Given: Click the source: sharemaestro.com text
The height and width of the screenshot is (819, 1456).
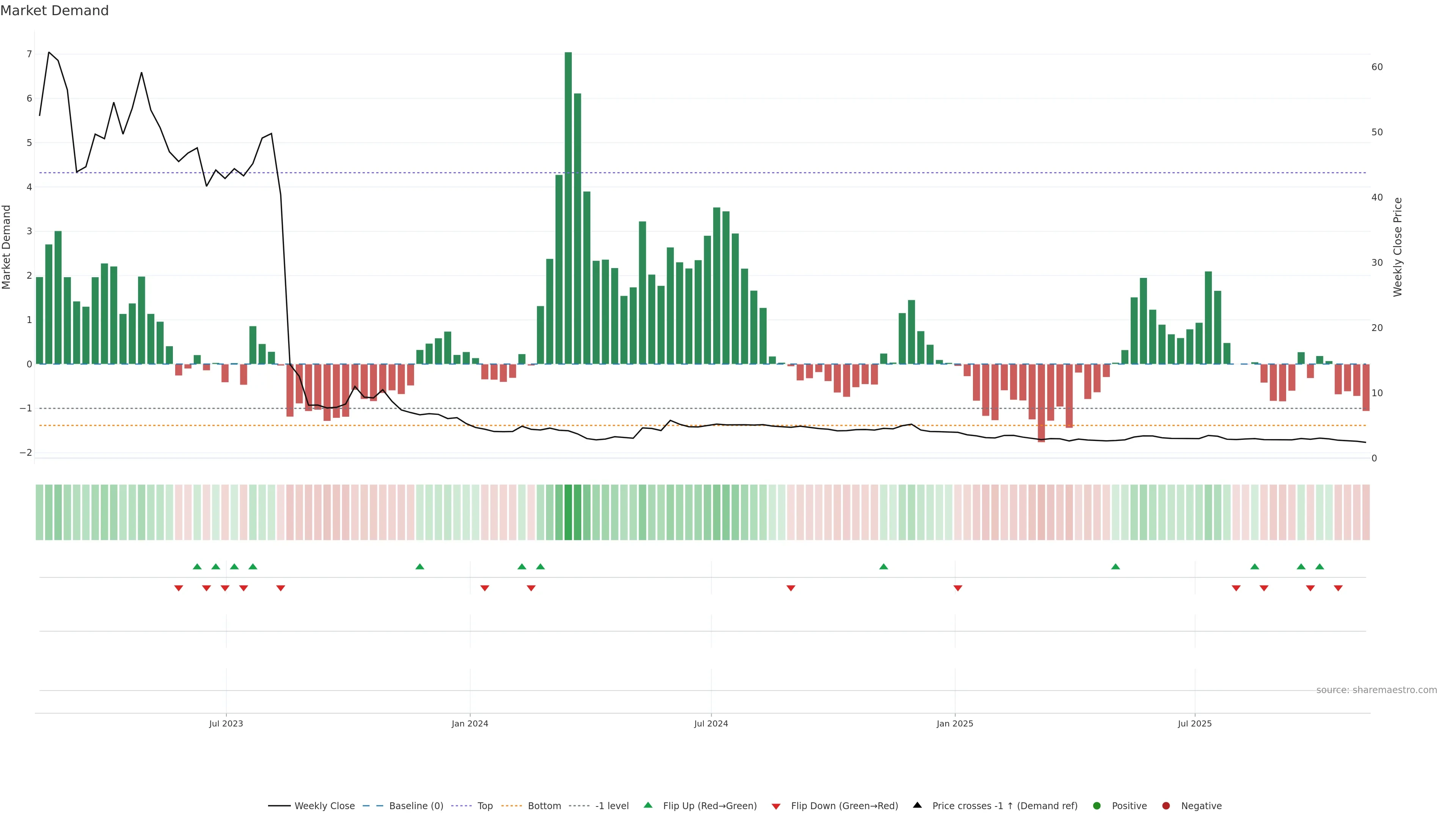Looking at the screenshot, I should [x=1376, y=690].
